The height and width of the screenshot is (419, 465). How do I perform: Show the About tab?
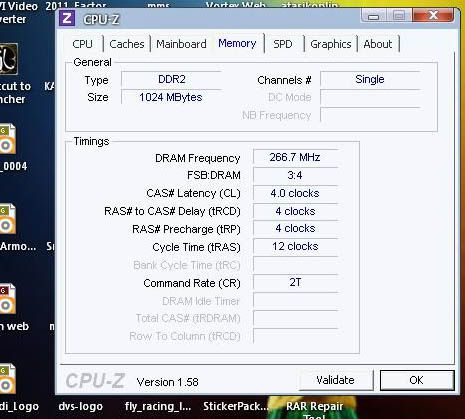point(378,44)
